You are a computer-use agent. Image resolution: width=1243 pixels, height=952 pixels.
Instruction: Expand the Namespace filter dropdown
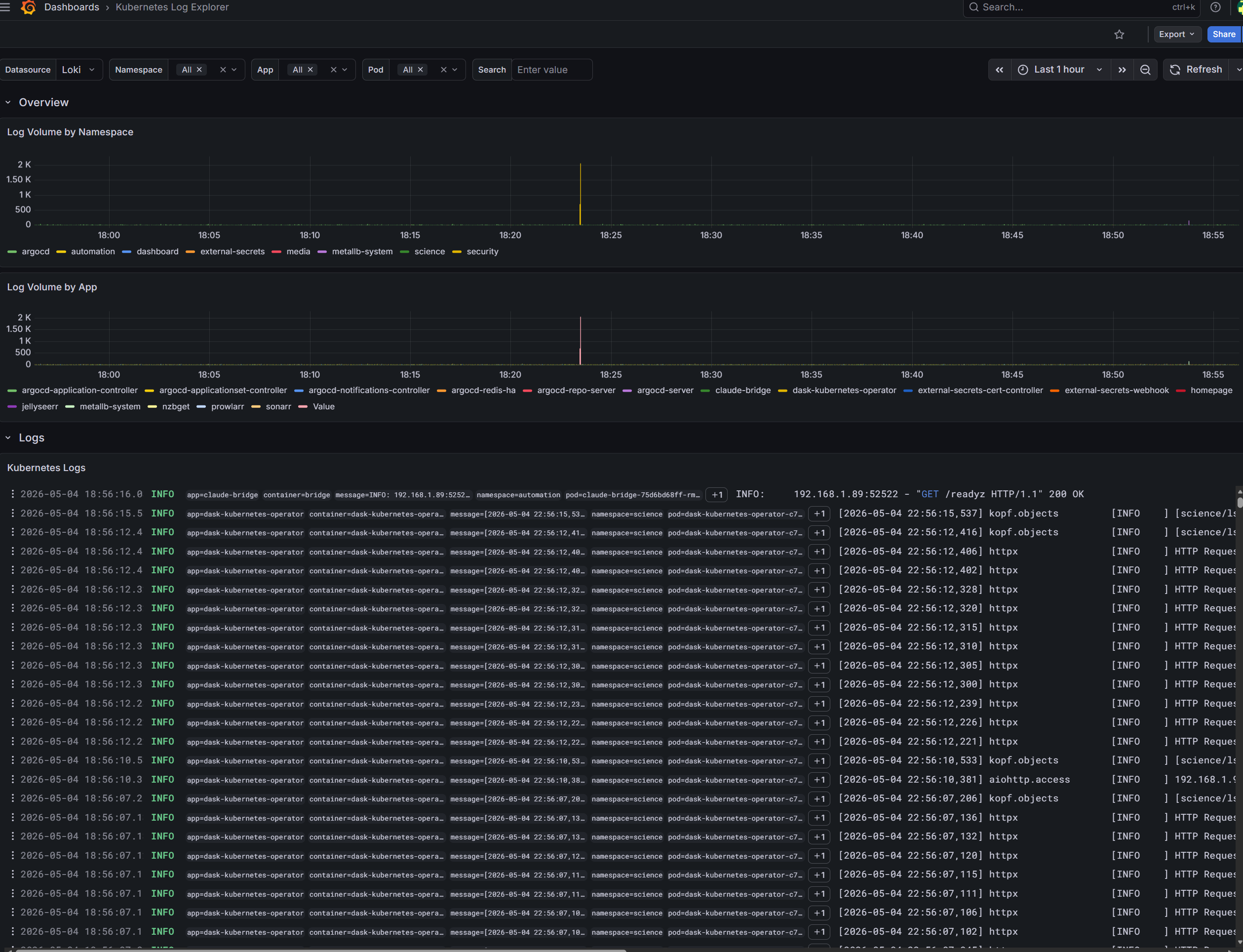coord(234,70)
